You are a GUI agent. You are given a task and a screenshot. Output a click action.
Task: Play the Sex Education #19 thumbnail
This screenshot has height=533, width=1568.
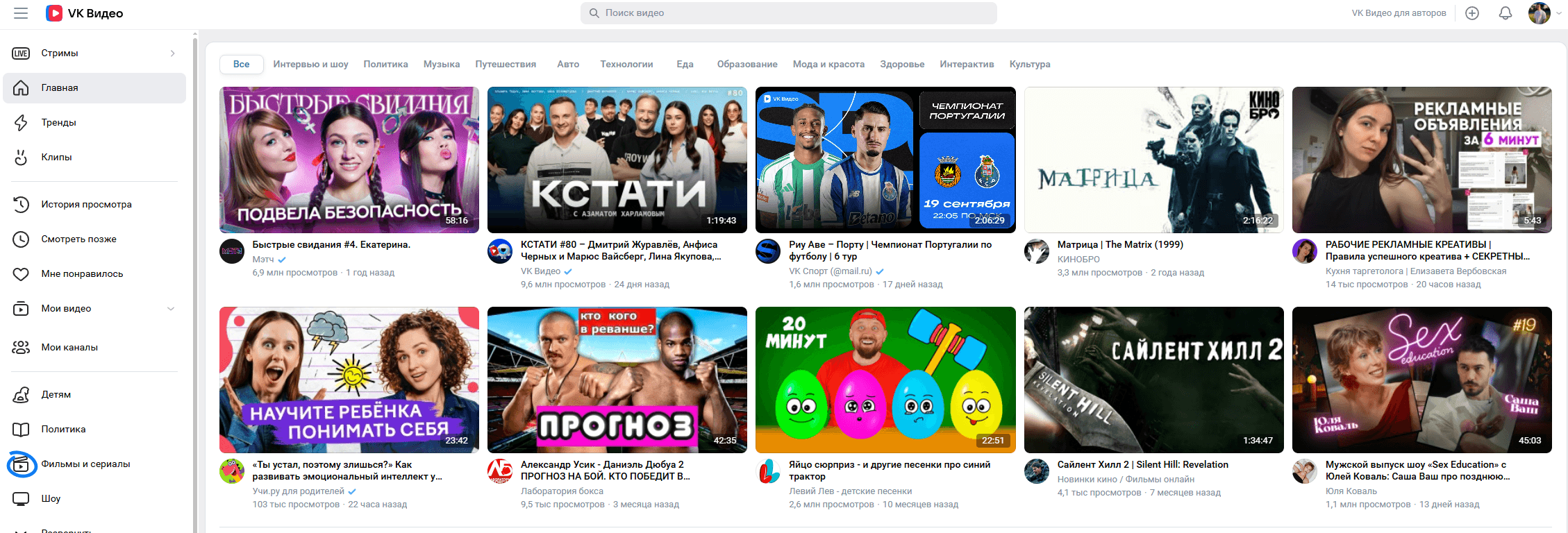coord(1422,380)
